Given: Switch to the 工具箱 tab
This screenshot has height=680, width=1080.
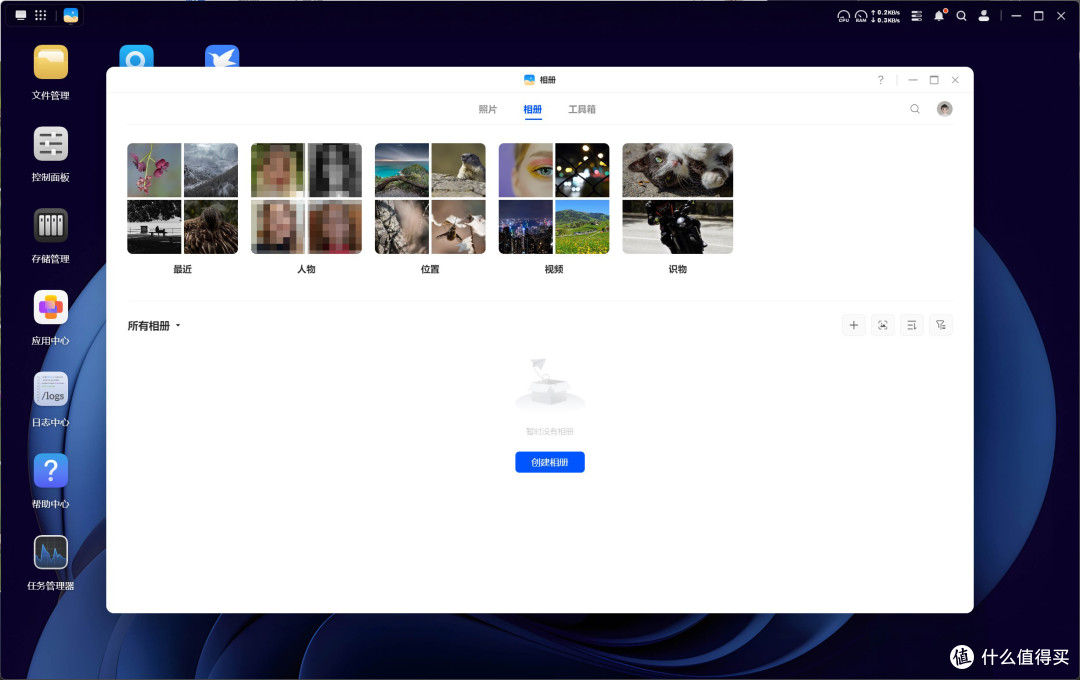Looking at the screenshot, I should [x=582, y=110].
